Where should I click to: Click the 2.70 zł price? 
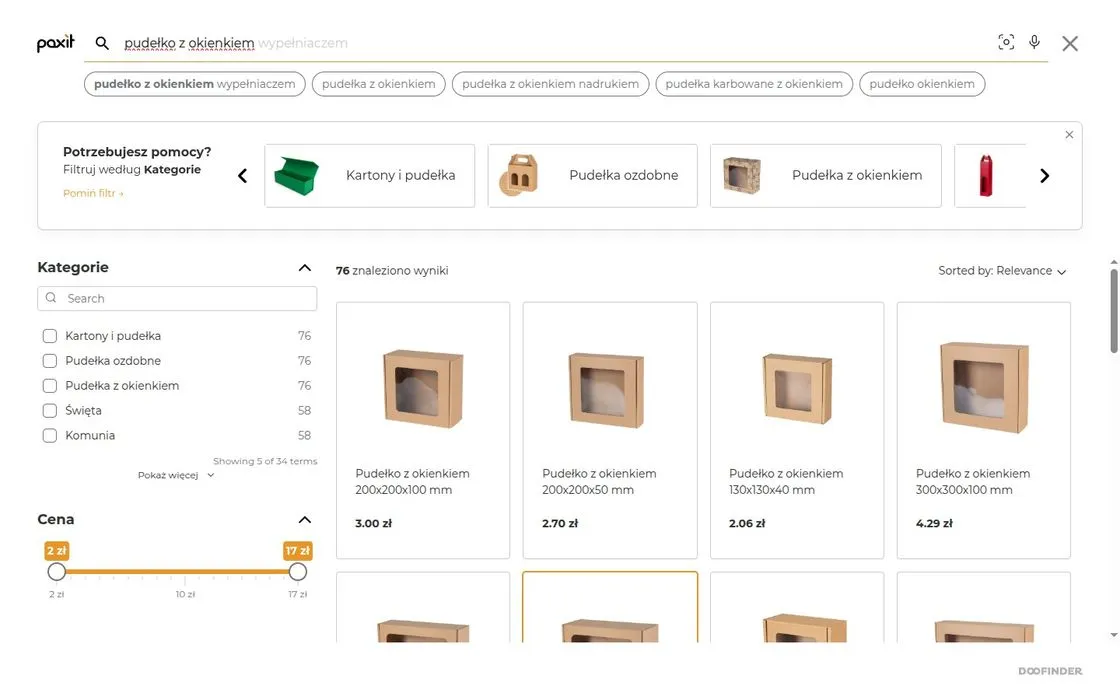560,524
